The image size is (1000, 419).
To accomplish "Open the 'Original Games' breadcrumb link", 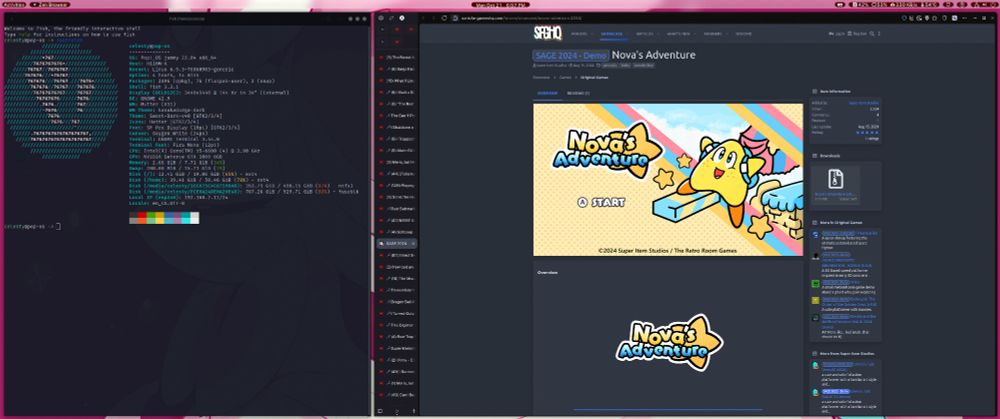I will [x=594, y=77].
